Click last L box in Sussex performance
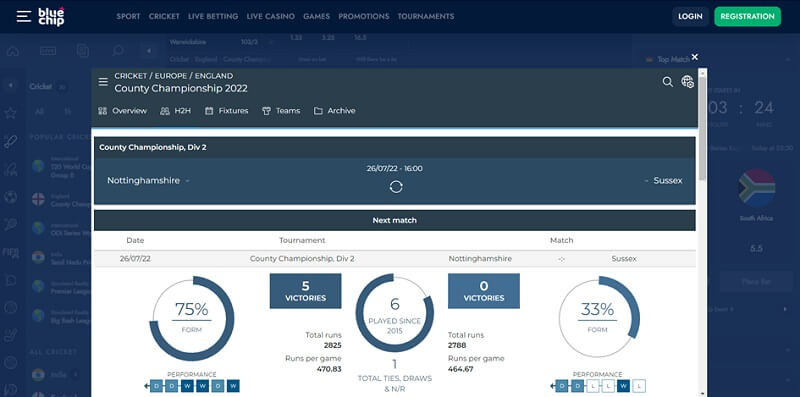Viewport: 800px width, 397px height. tap(640, 386)
